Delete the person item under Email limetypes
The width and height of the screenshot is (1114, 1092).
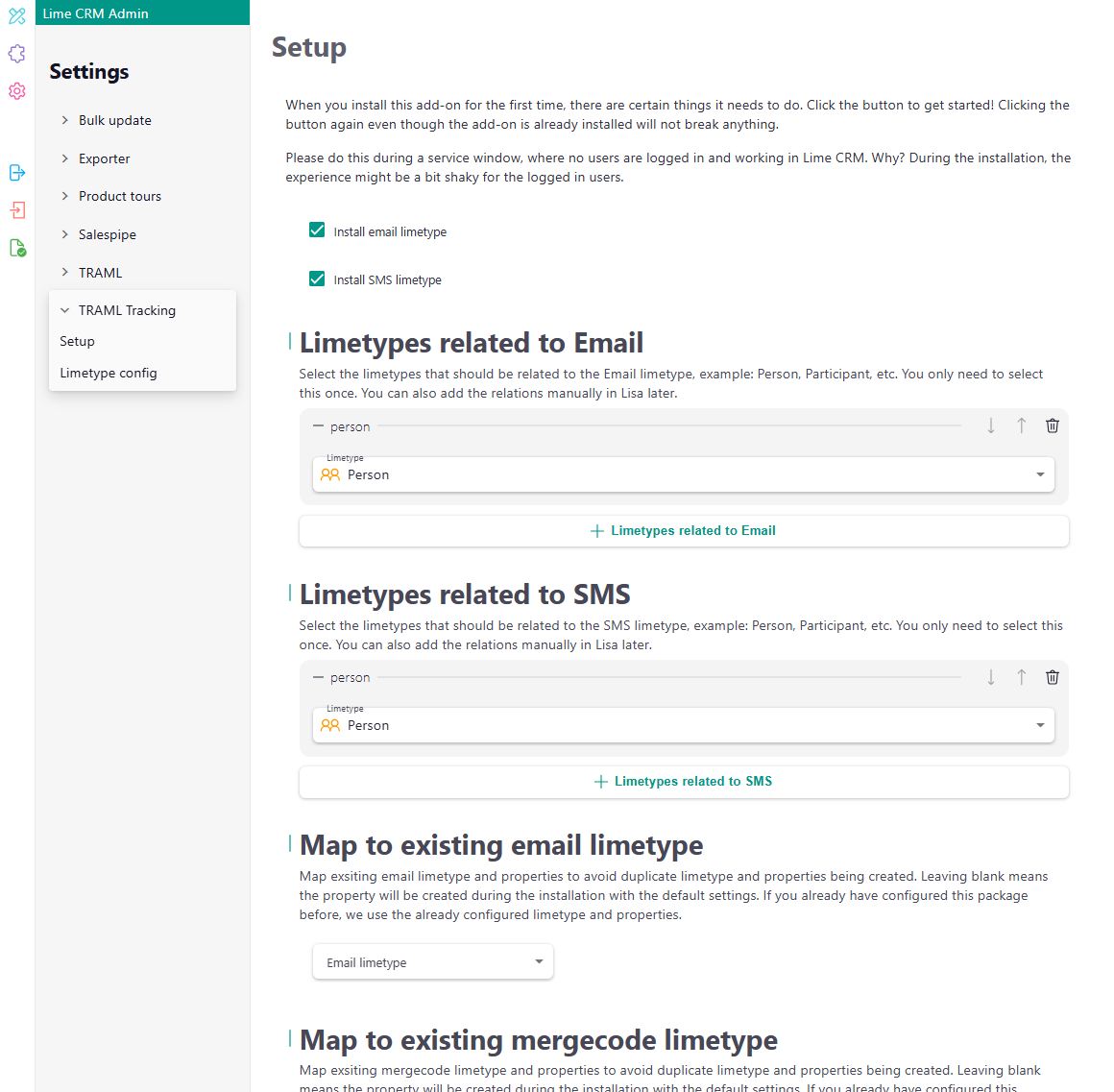tap(1052, 425)
